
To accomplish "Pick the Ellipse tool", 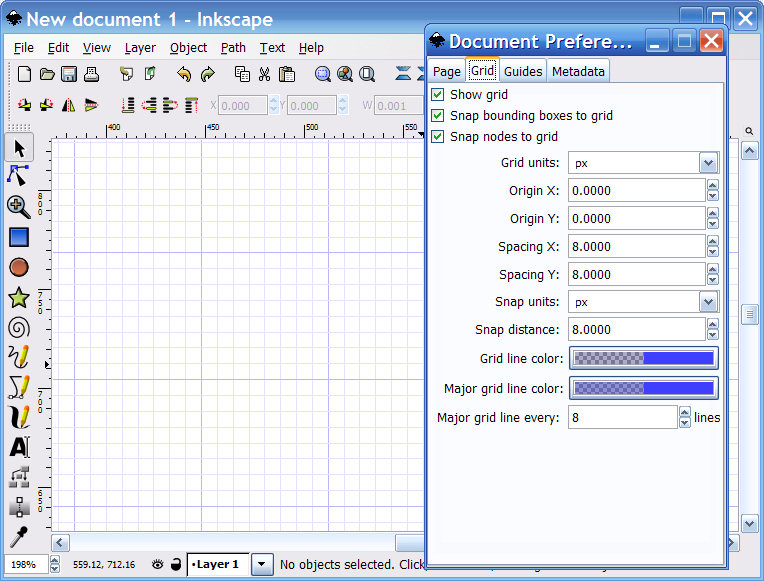I will (18, 267).
